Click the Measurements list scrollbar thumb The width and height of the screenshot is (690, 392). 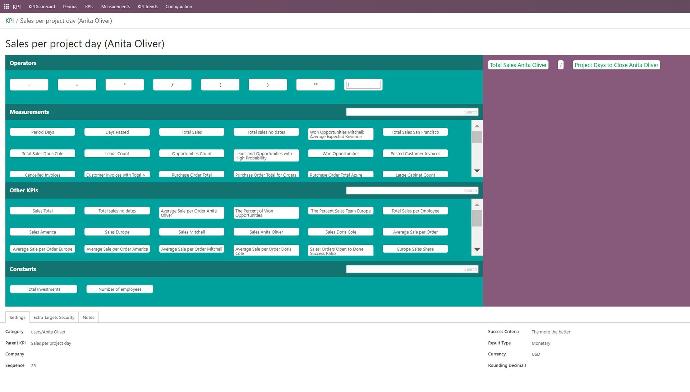point(477,137)
